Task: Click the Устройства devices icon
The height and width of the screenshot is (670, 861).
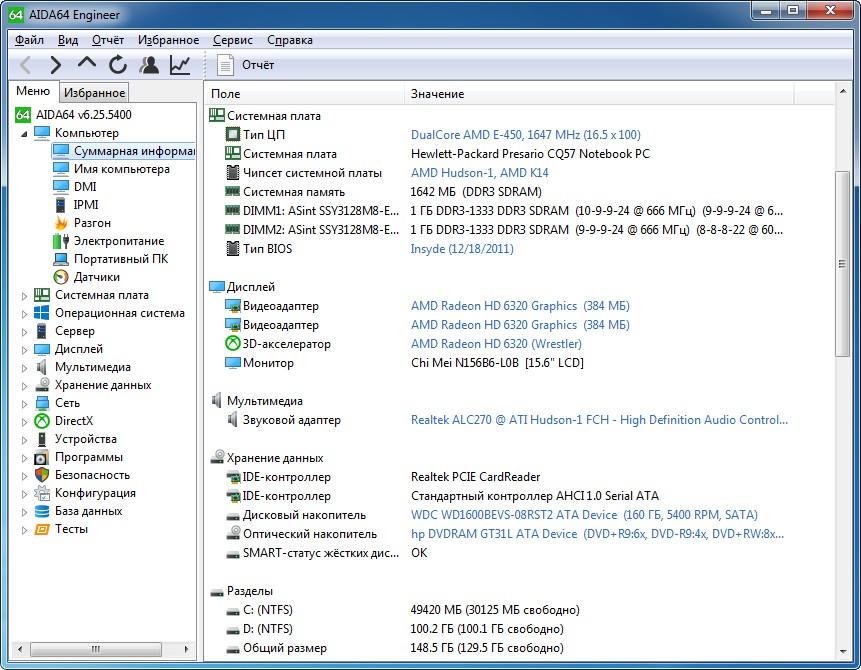Action: pyautogui.click(x=42, y=439)
